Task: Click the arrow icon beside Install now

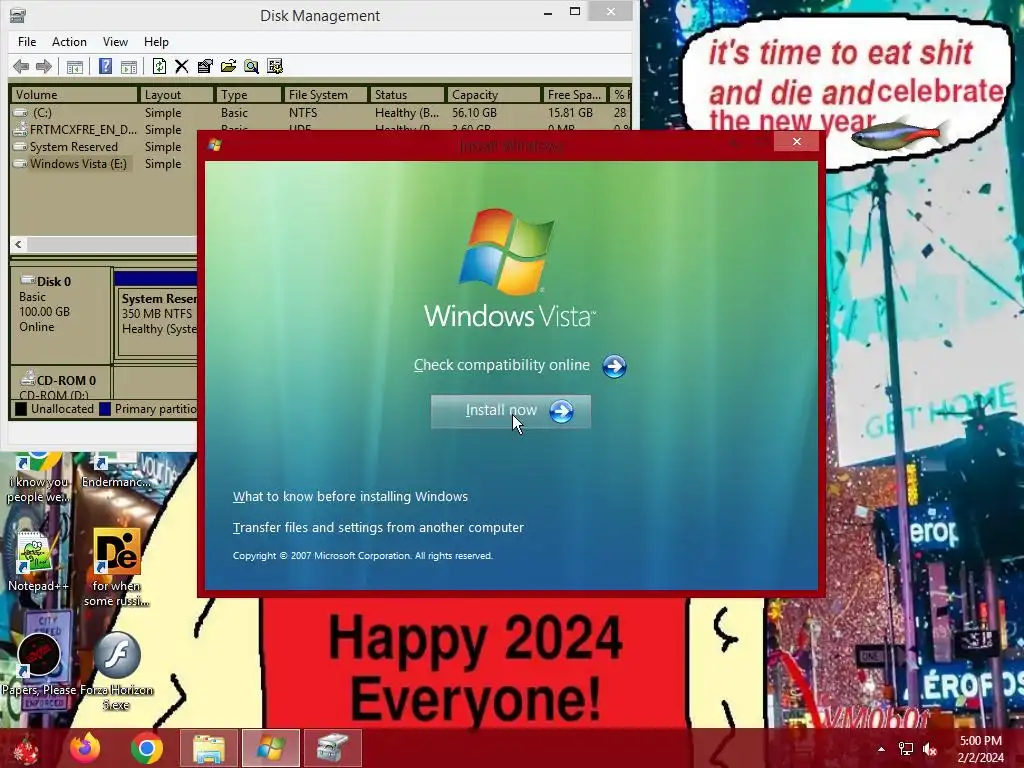Action: [x=561, y=411]
